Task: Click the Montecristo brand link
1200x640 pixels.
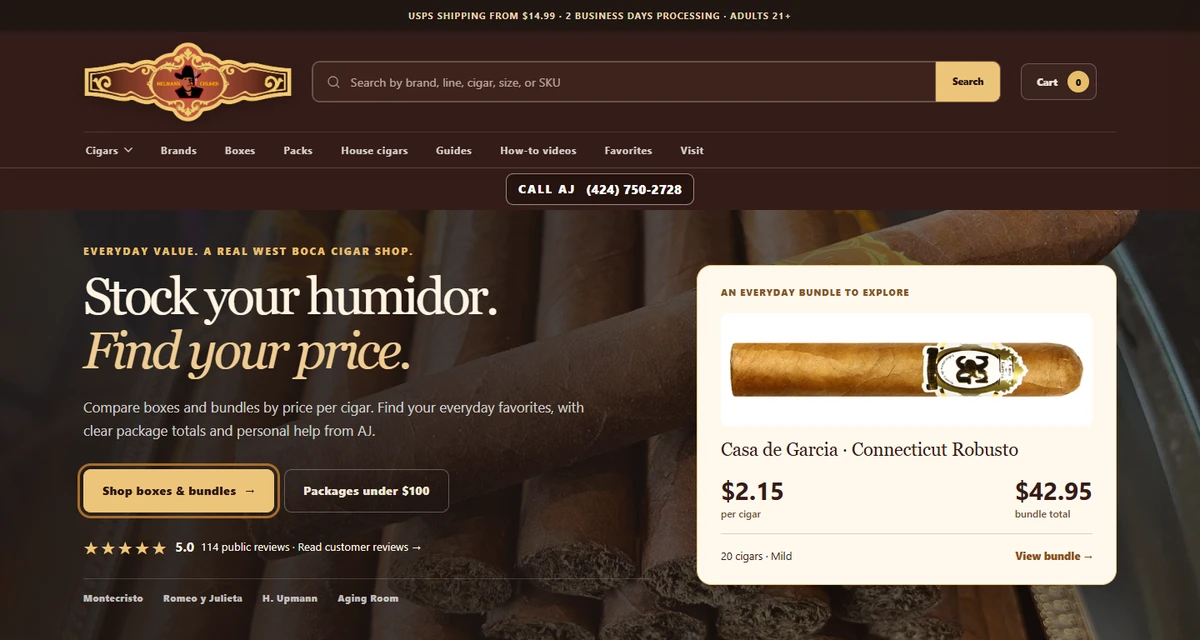Action: point(113,598)
